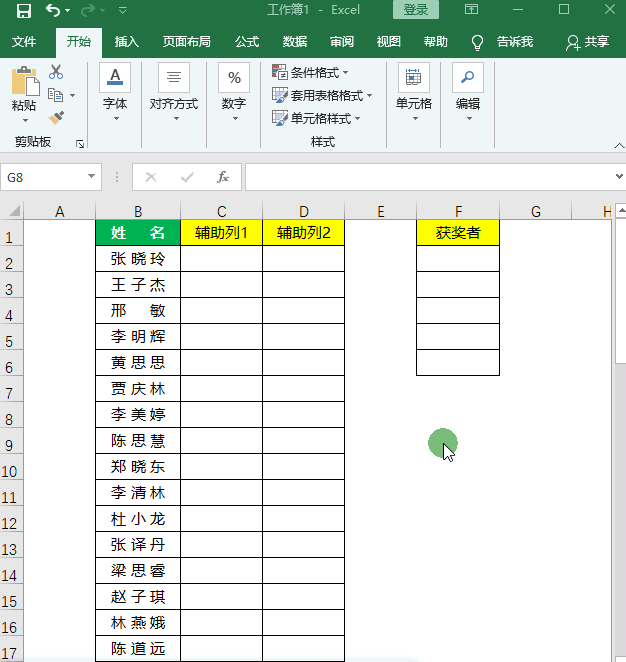Expand the 粘贴 dropdown arrow
Viewport: 626px width, 662px height.
(x=25, y=121)
